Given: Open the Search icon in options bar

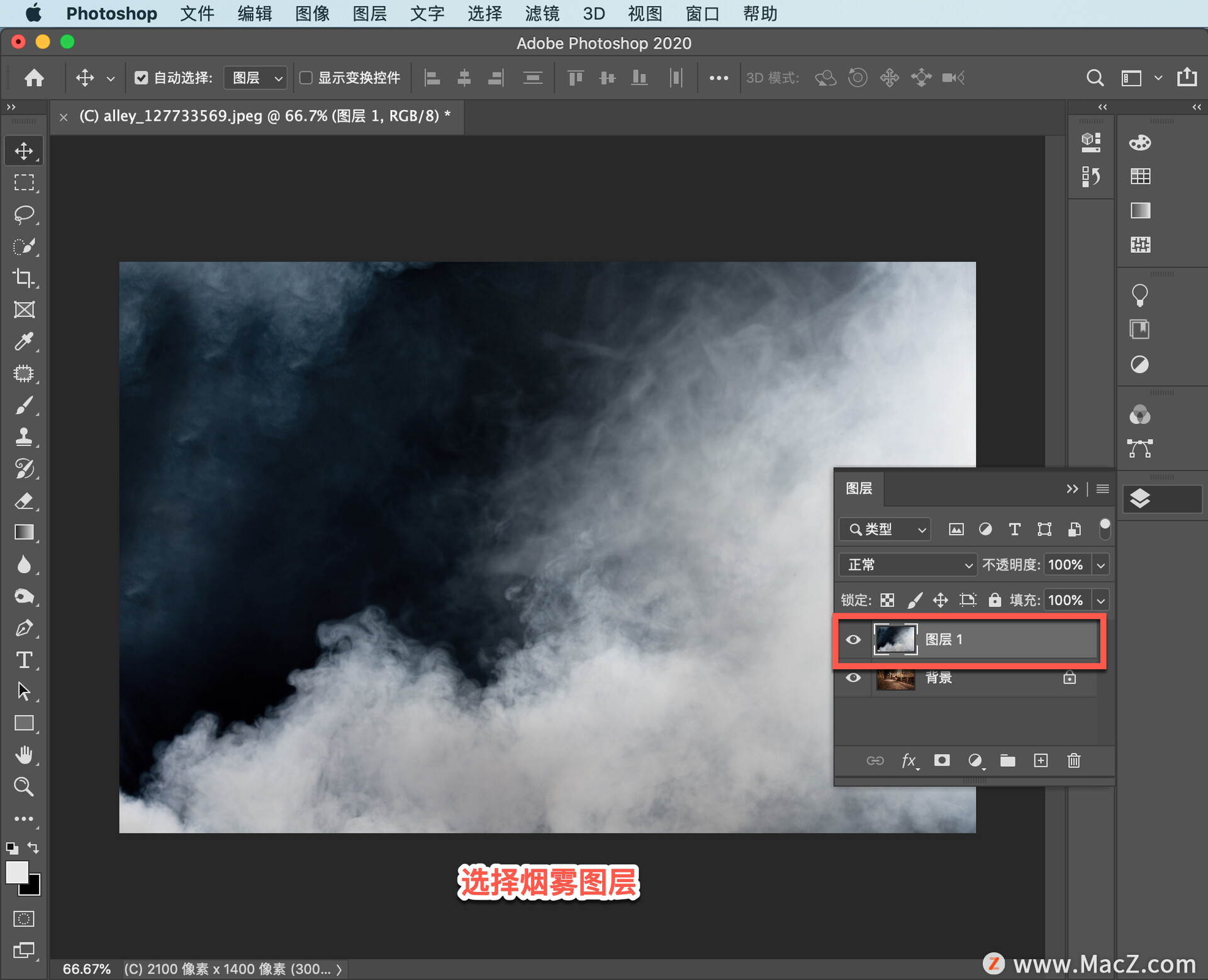Looking at the screenshot, I should pos(1095,77).
